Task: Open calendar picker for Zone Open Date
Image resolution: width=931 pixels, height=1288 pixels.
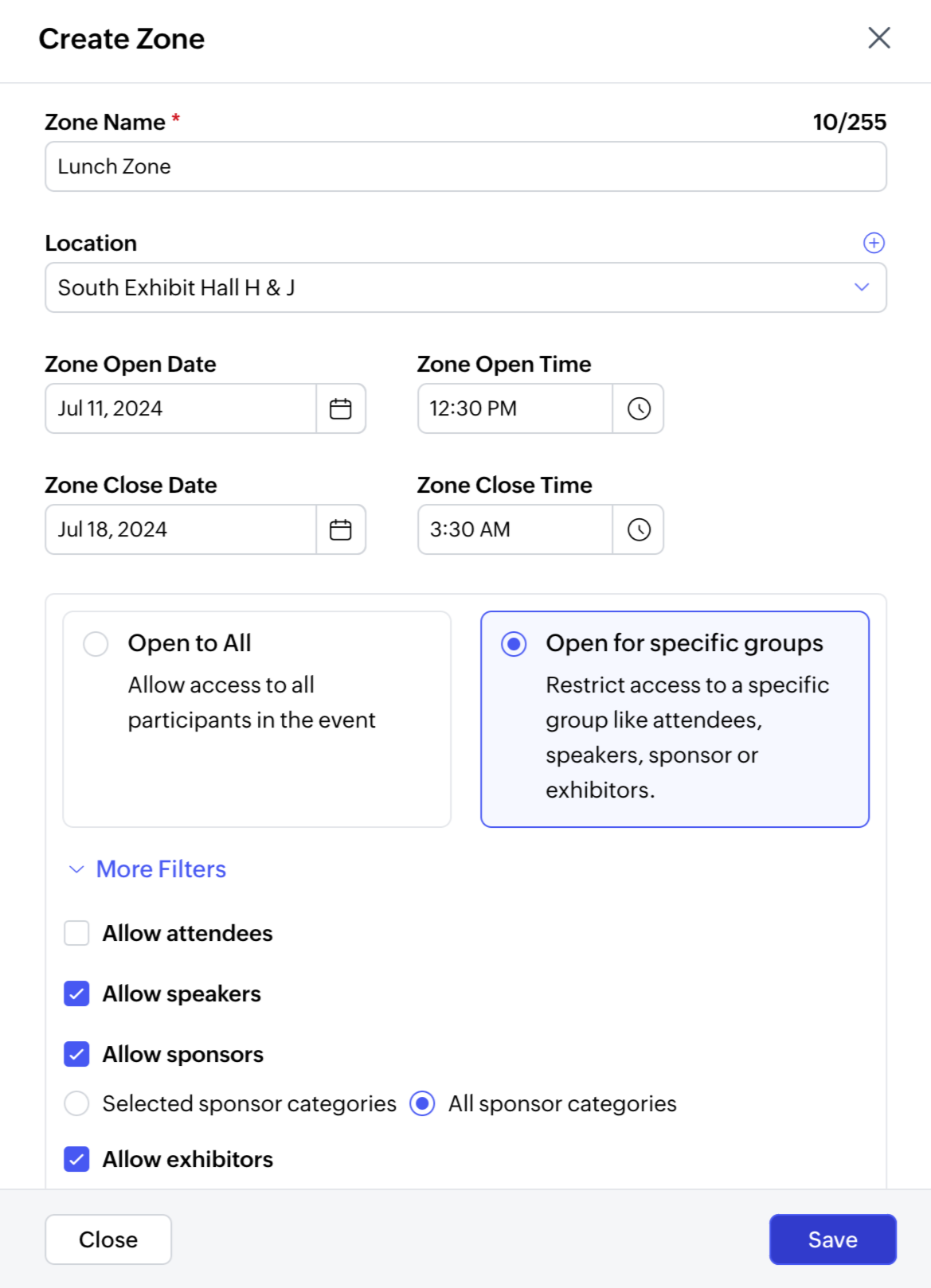Action: pos(341,408)
